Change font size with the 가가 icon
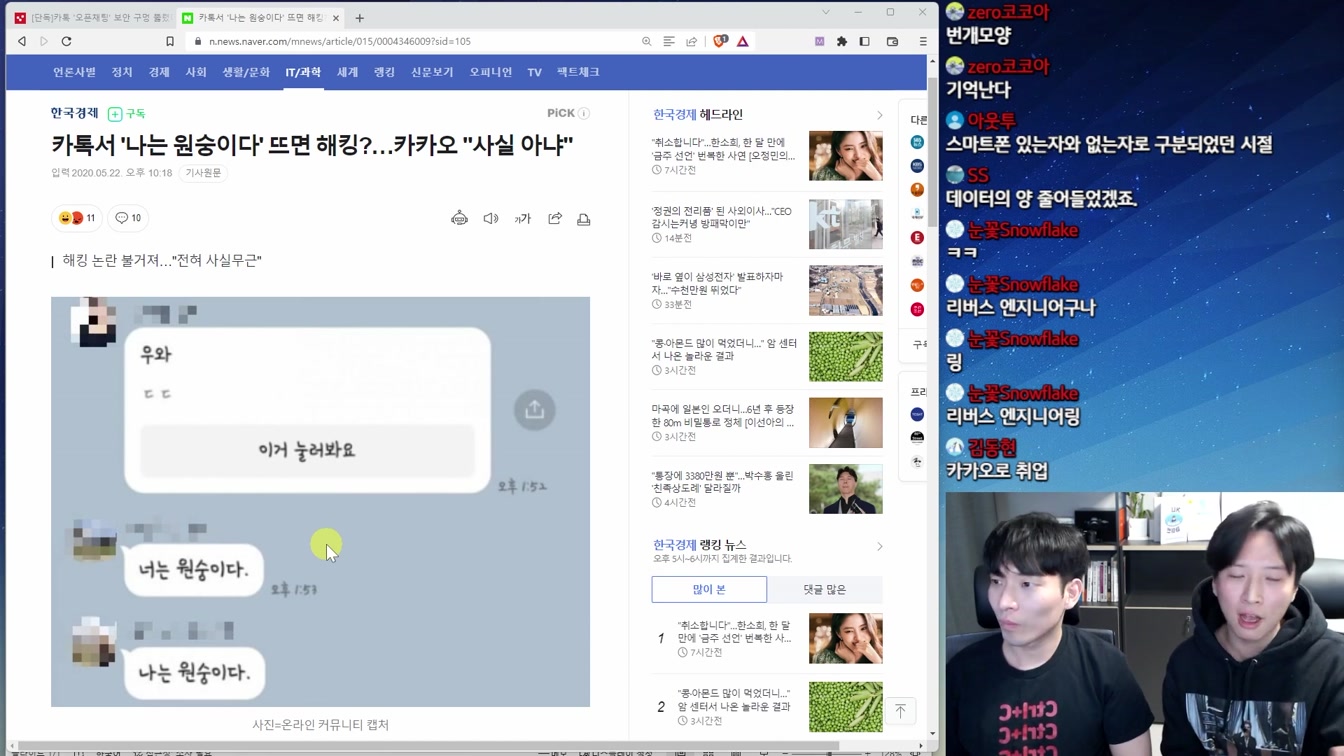This screenshot has width=1344, height=756. pos(522,218)
